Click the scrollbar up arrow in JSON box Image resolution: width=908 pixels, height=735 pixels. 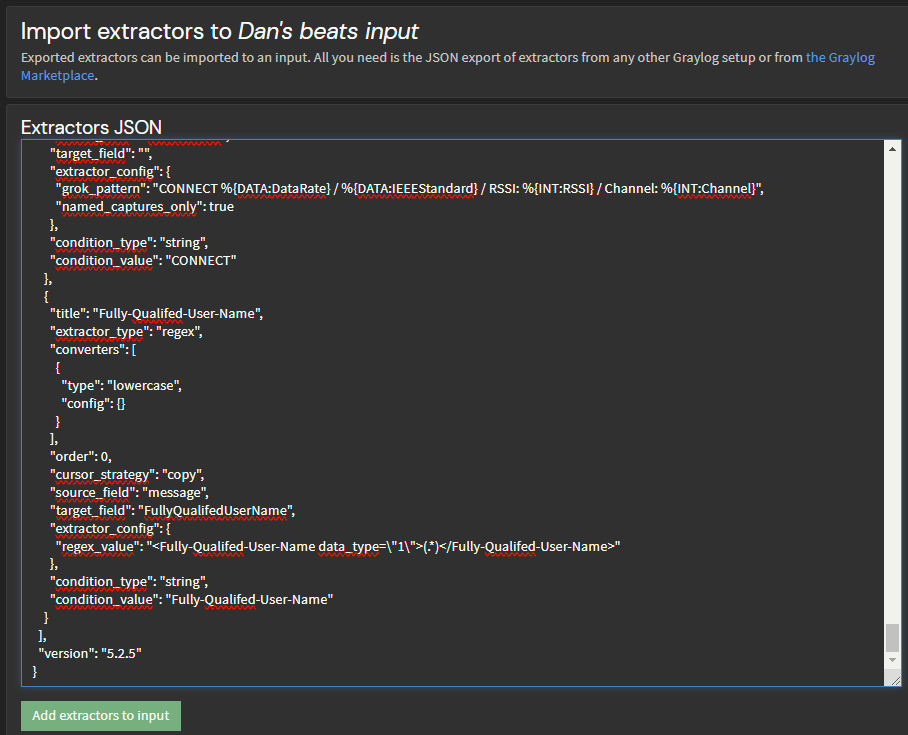point(892,149)
